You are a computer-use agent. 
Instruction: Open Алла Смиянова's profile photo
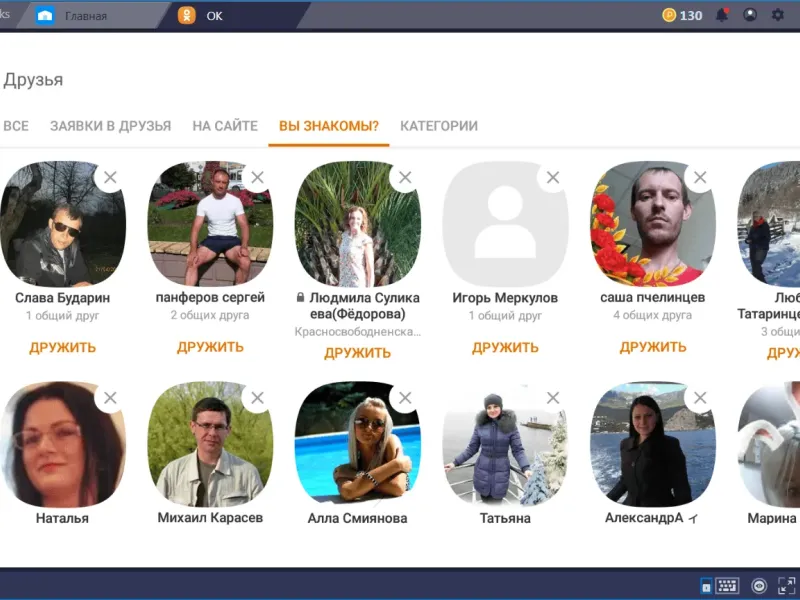358,444
